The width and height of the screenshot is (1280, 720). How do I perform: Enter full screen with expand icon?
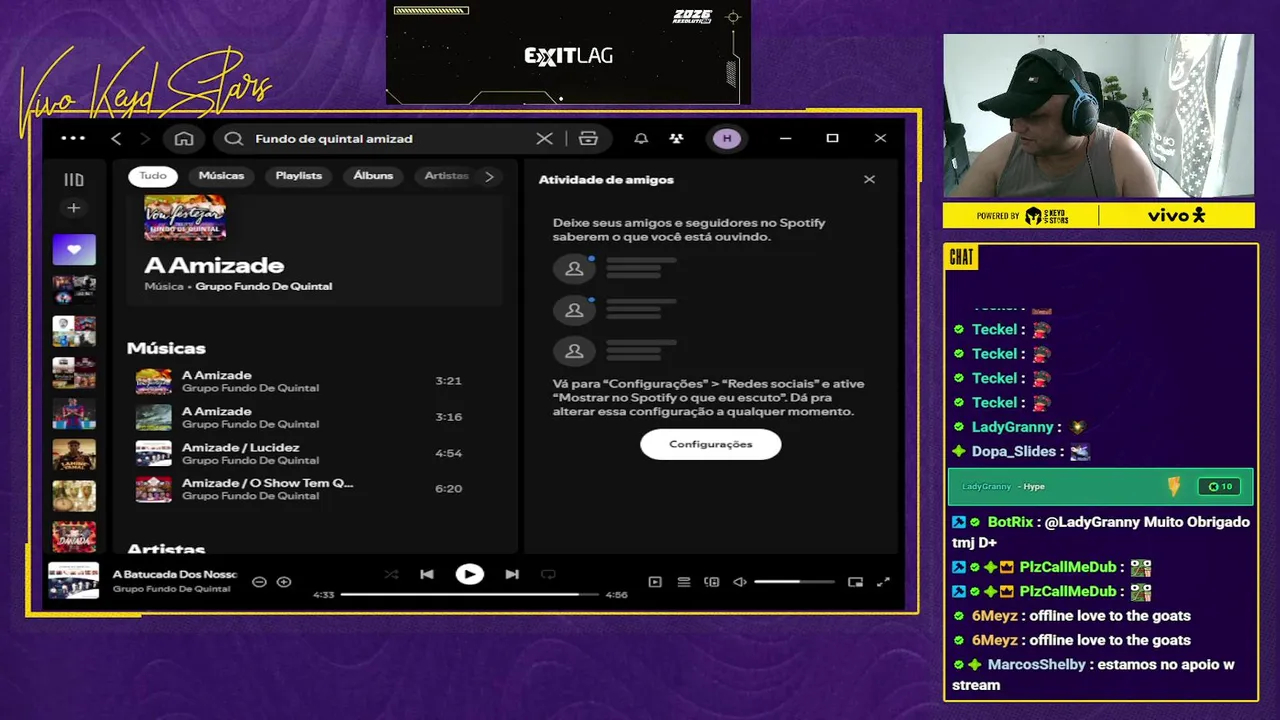[883, 582]
